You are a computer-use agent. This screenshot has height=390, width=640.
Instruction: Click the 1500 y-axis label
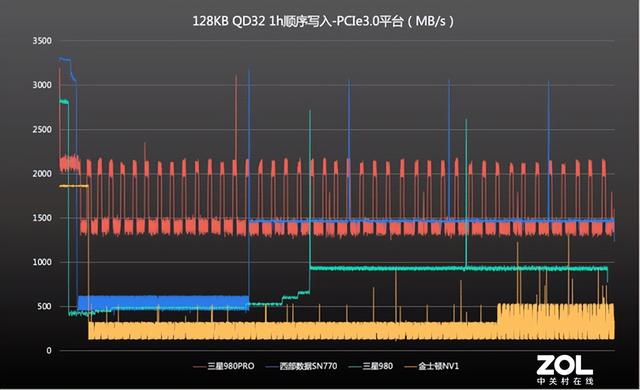pos(42,218)
